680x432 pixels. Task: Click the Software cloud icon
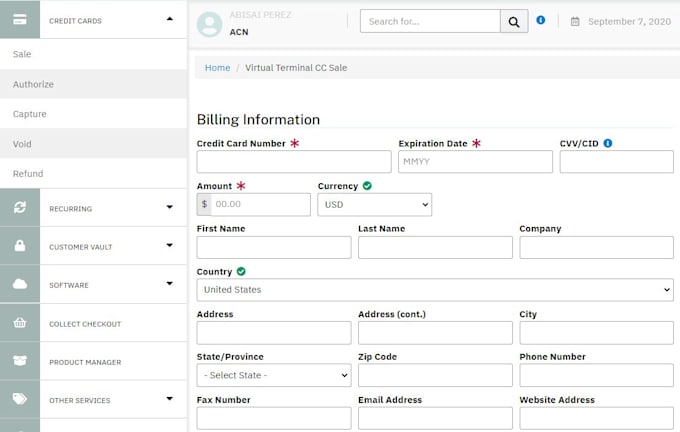19,285
